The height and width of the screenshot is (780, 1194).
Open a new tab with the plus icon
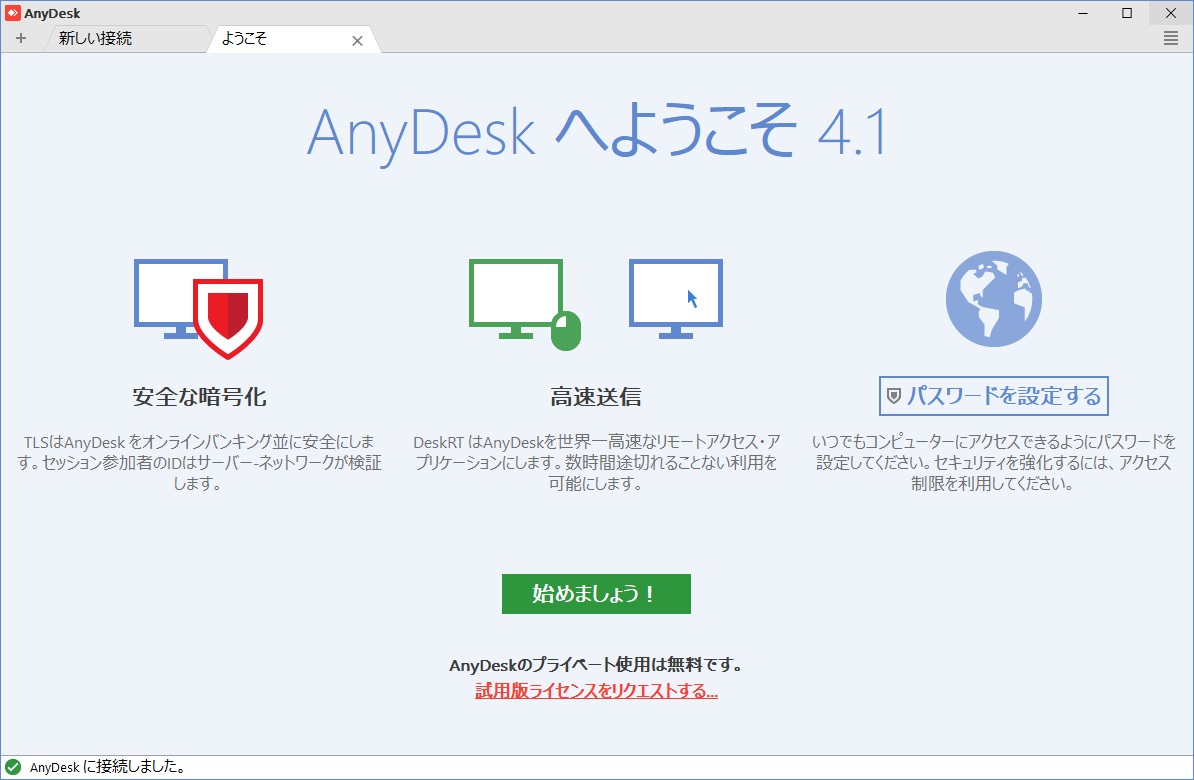(x=21, y=39)
